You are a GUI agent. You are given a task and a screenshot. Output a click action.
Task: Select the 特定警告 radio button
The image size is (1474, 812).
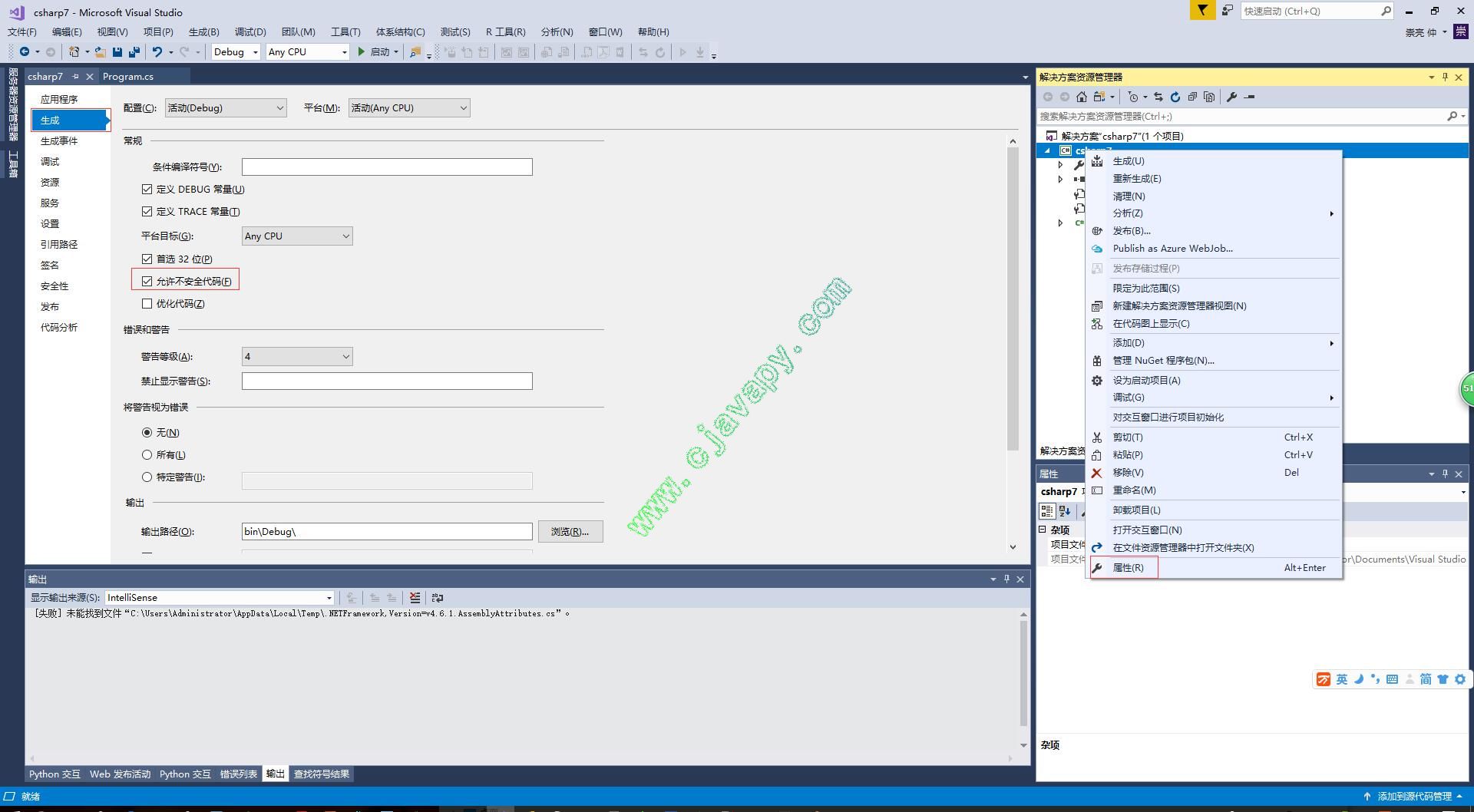(x=147, y=477)
